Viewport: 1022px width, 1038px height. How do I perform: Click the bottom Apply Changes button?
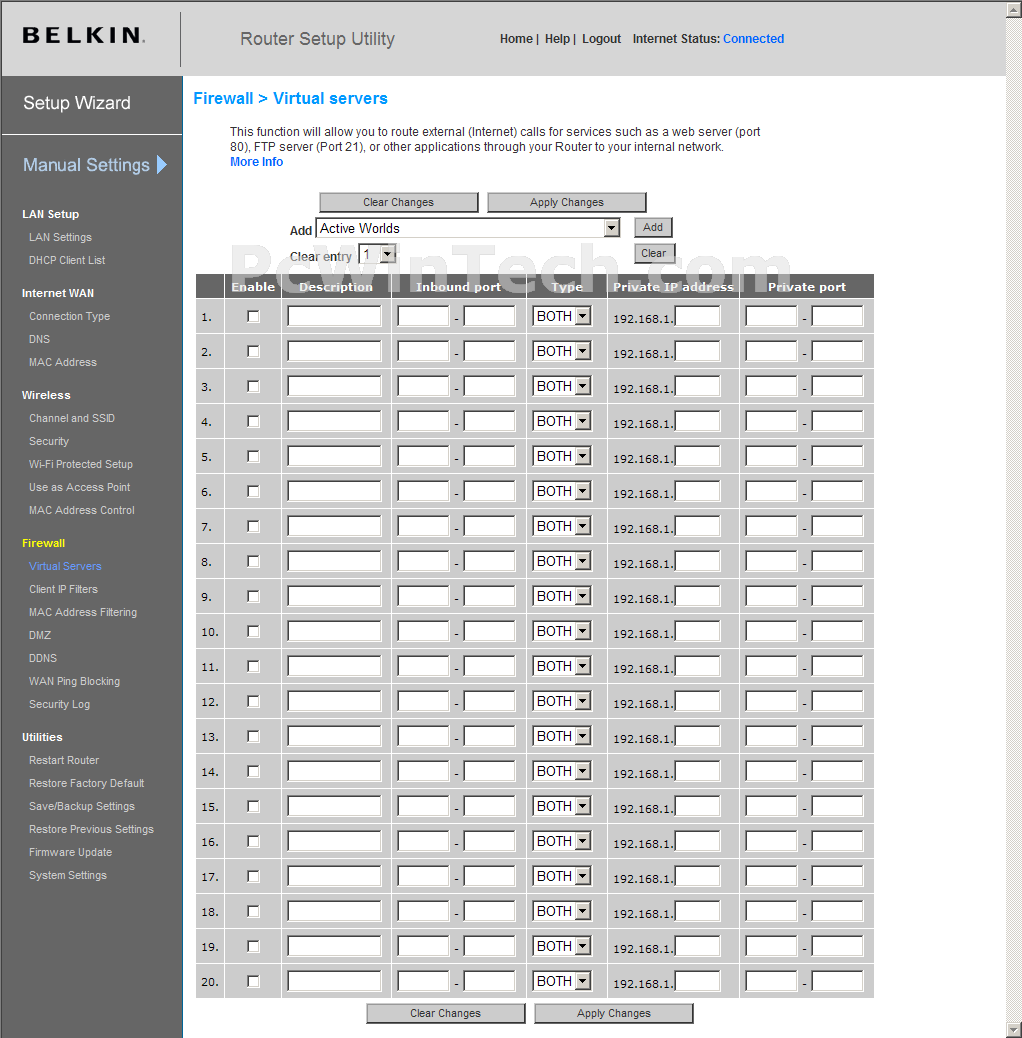point(614,1014)
